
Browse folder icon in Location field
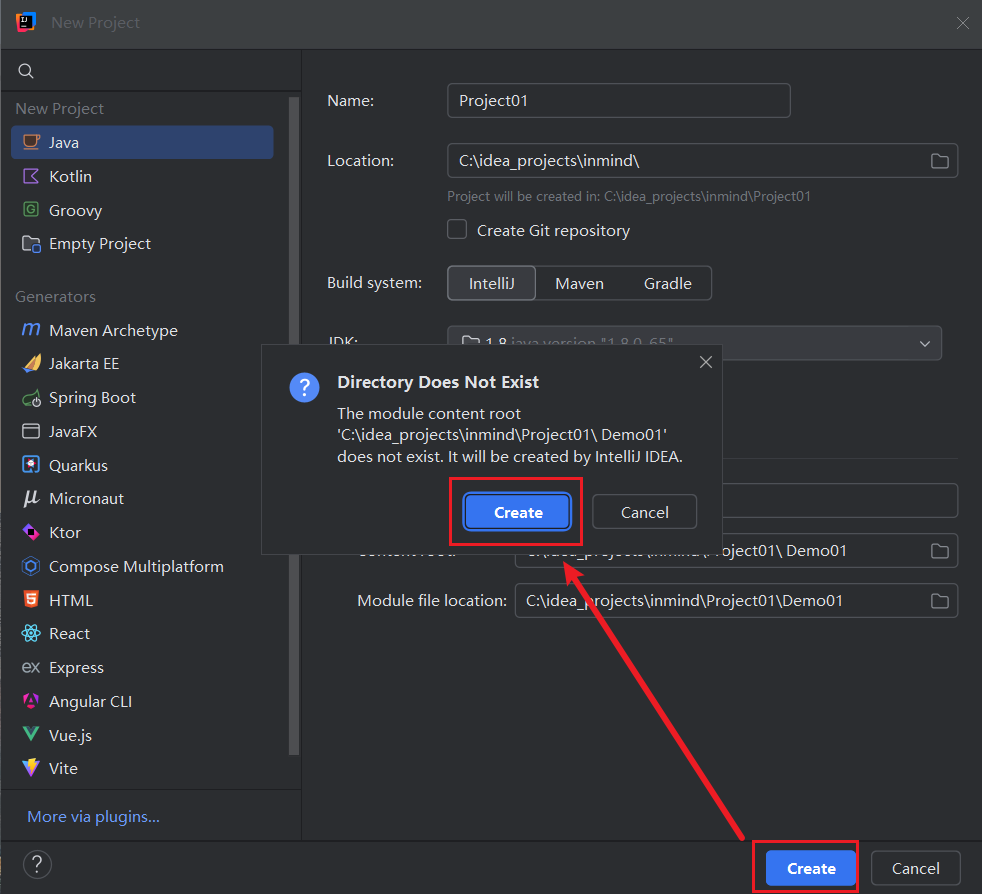pos(939,161)
